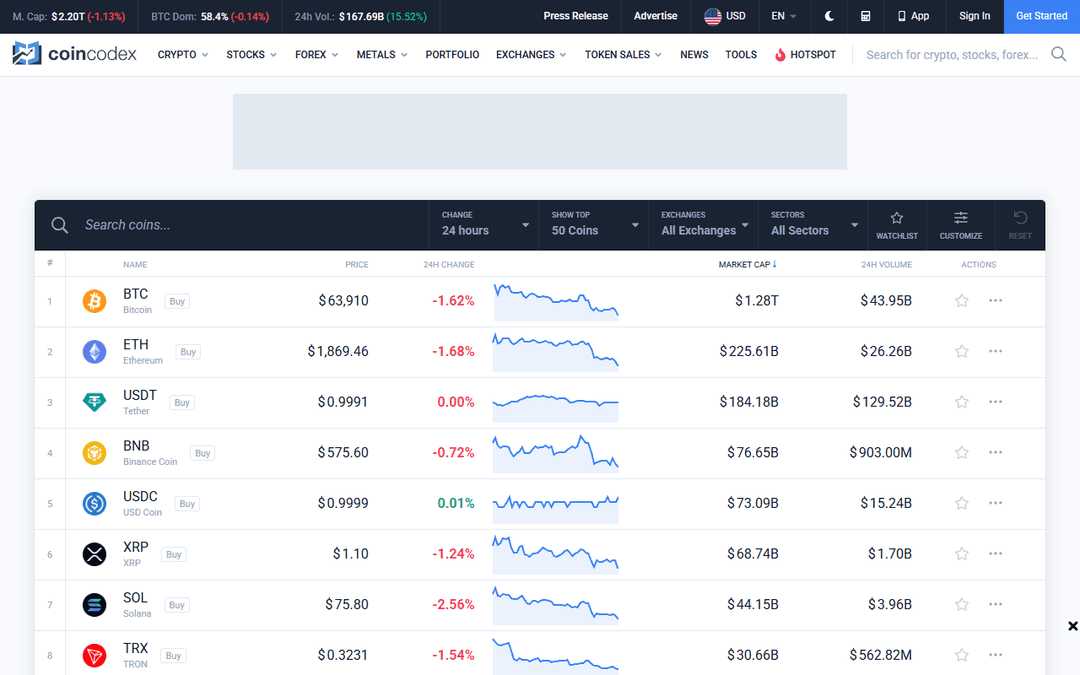Click Buy button next to SOL
Image resolution: width=1080 pixels, height=675 pixels.
coord(177,605)
